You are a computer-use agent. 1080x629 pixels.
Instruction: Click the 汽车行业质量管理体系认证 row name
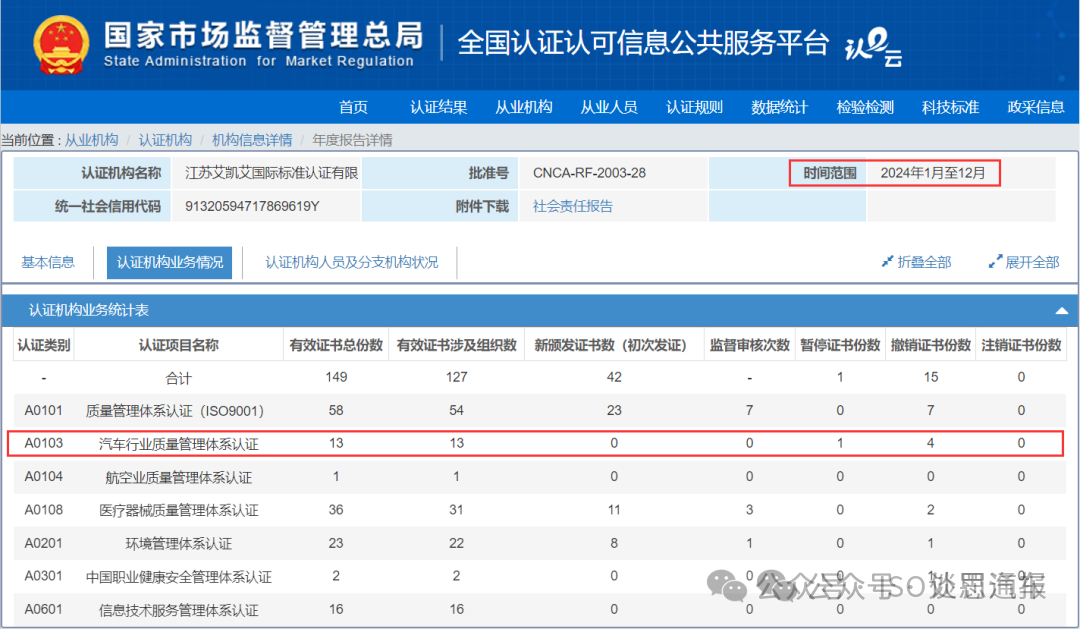point(178,444)
